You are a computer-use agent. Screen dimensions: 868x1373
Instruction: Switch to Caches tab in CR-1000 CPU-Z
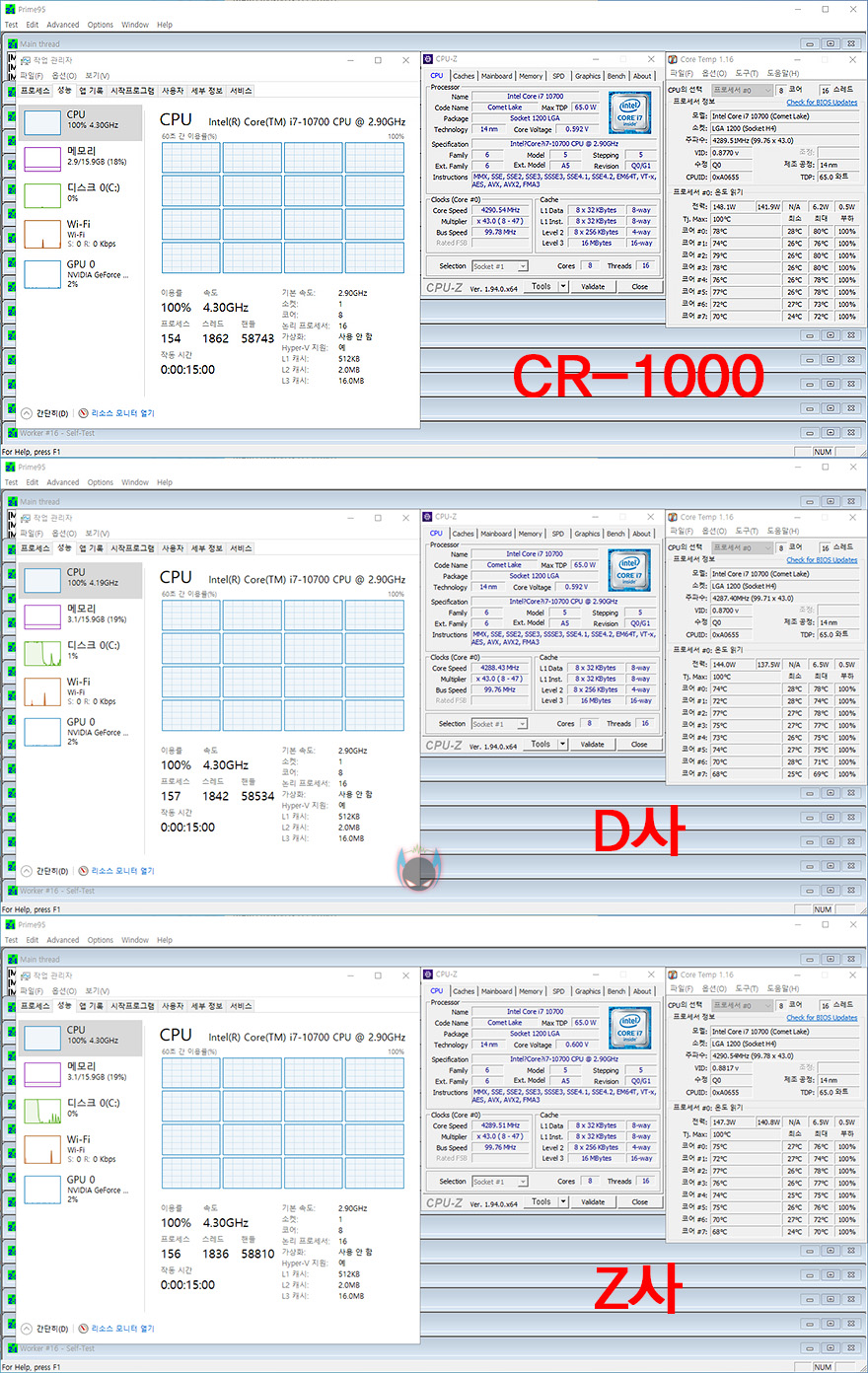click(x=464, y=76)
